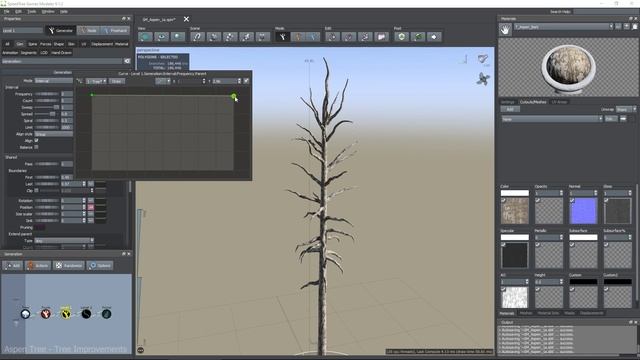
Task: Toggle the Align checkbox
Action: tap(36, 140)
